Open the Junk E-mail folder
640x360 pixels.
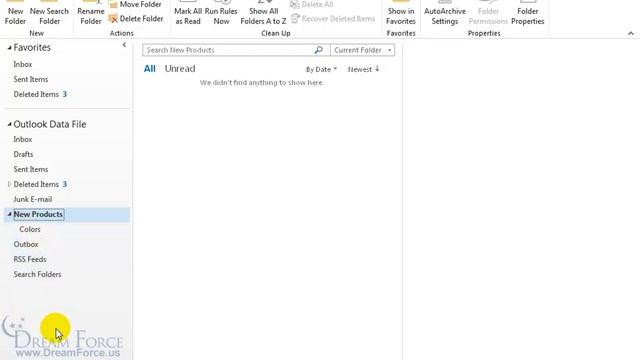coord(33,200)
